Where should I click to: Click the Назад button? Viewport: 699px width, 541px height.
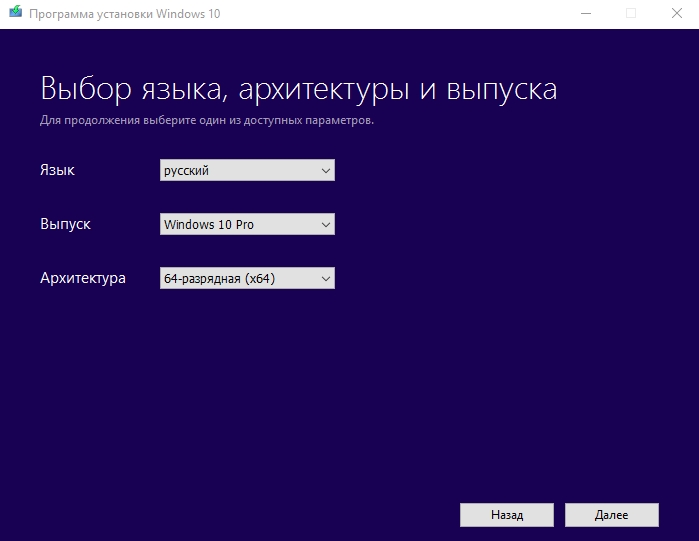pos(507,515)
